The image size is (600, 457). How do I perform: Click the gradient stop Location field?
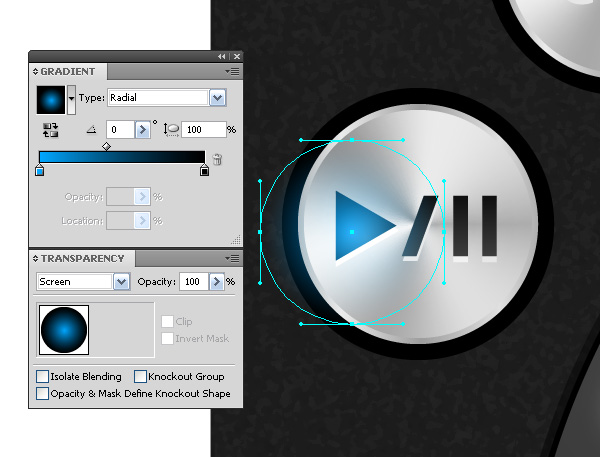coord(120,221)
